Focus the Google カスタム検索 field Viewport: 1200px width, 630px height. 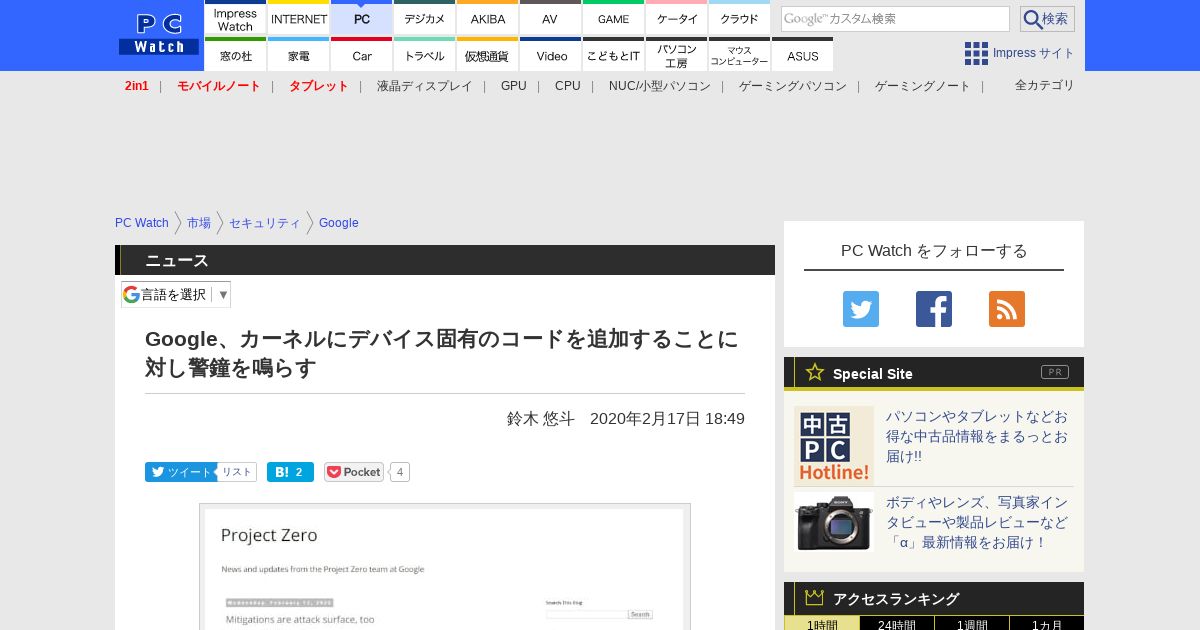[895, 19]
